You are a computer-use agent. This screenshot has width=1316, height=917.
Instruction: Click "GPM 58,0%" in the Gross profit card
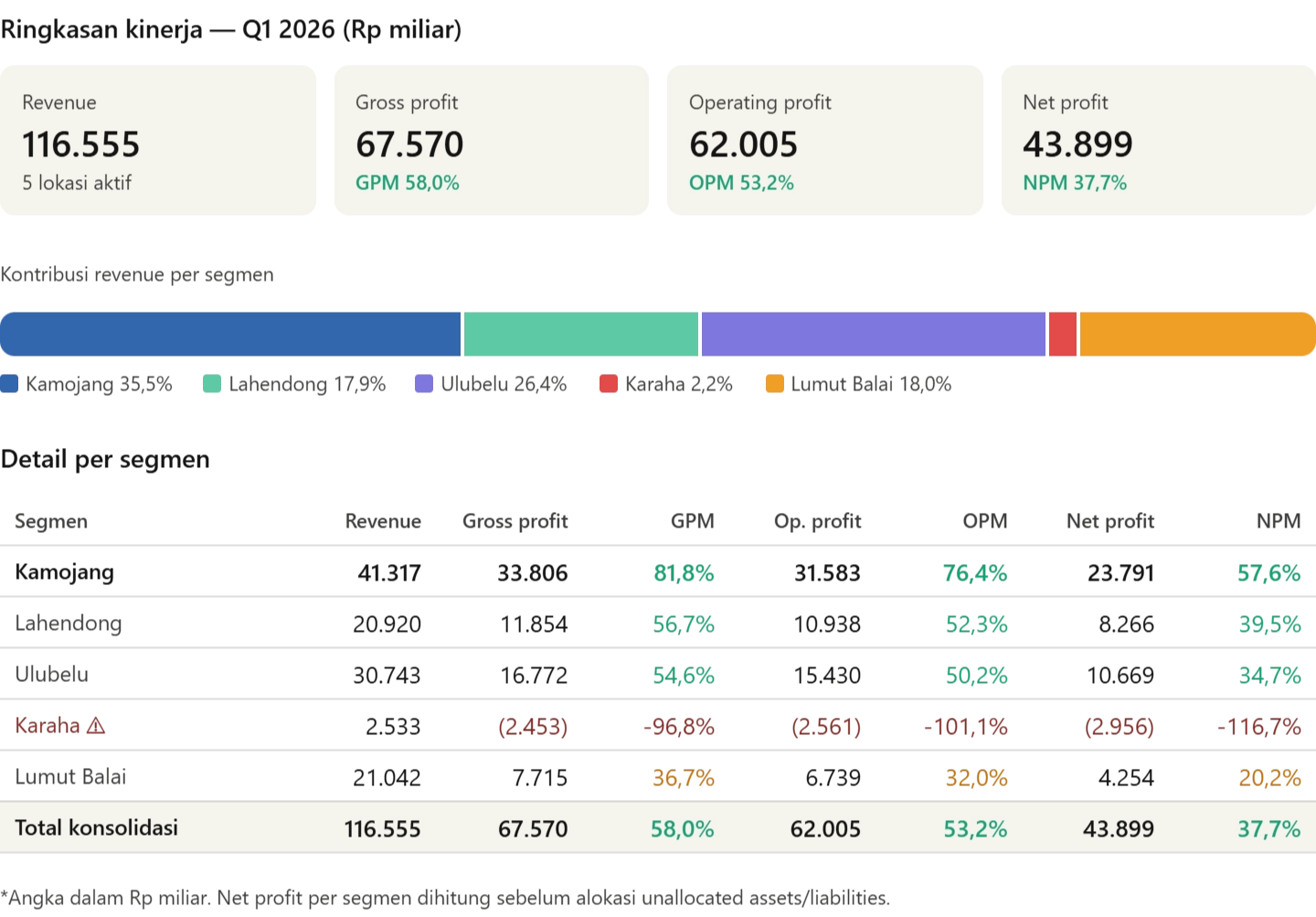coord(408,183)
